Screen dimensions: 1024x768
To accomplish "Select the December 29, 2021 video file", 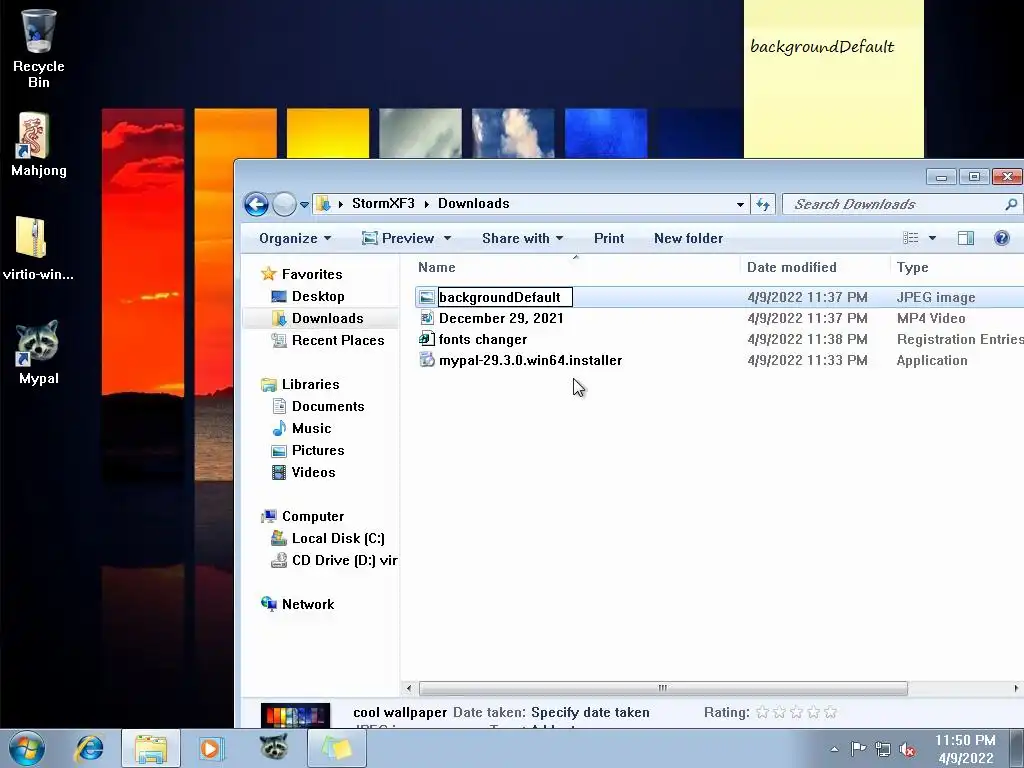I will tap(501, 318).
